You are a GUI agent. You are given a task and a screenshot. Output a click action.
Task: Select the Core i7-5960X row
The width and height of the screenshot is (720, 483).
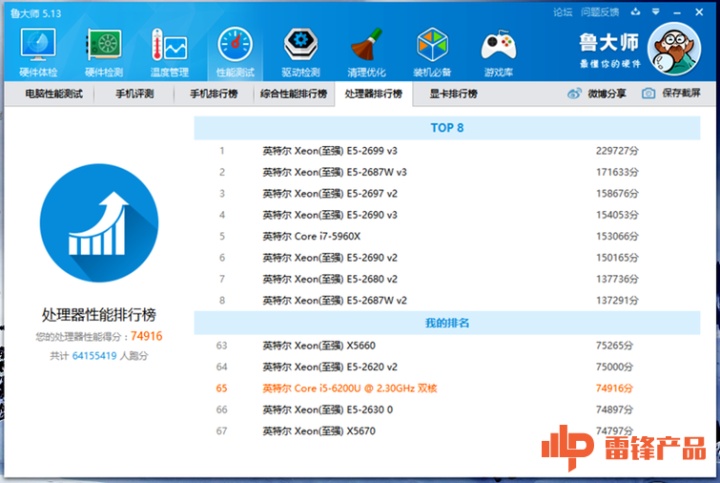tap(447, 236)
